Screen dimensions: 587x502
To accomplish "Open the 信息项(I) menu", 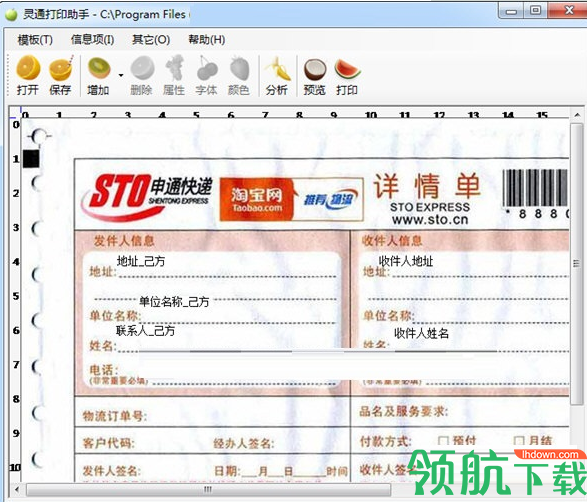I will click(x=92, y=39).
